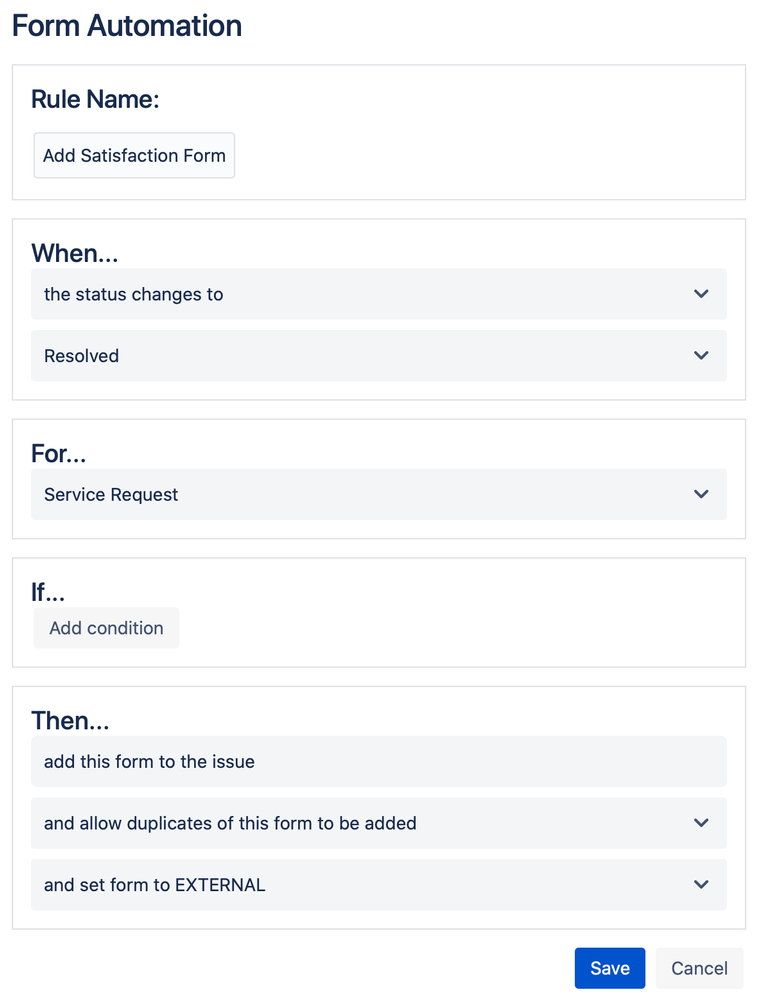The height and width of the screenshot is (999, 758).
Task: Save the form automation rule
Action: 609,967
